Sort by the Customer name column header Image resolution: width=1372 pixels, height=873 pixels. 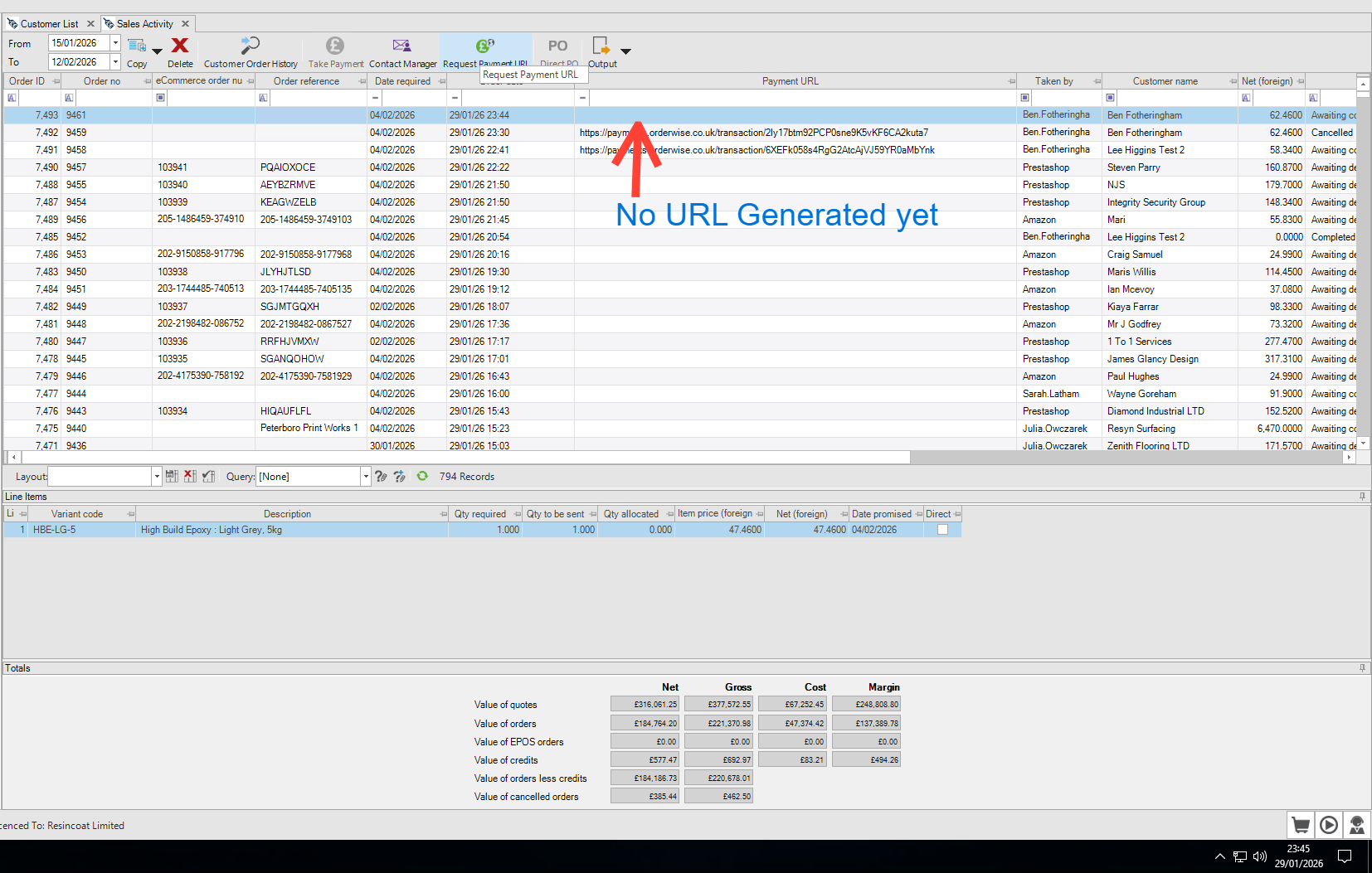[x=1165, y=81]
